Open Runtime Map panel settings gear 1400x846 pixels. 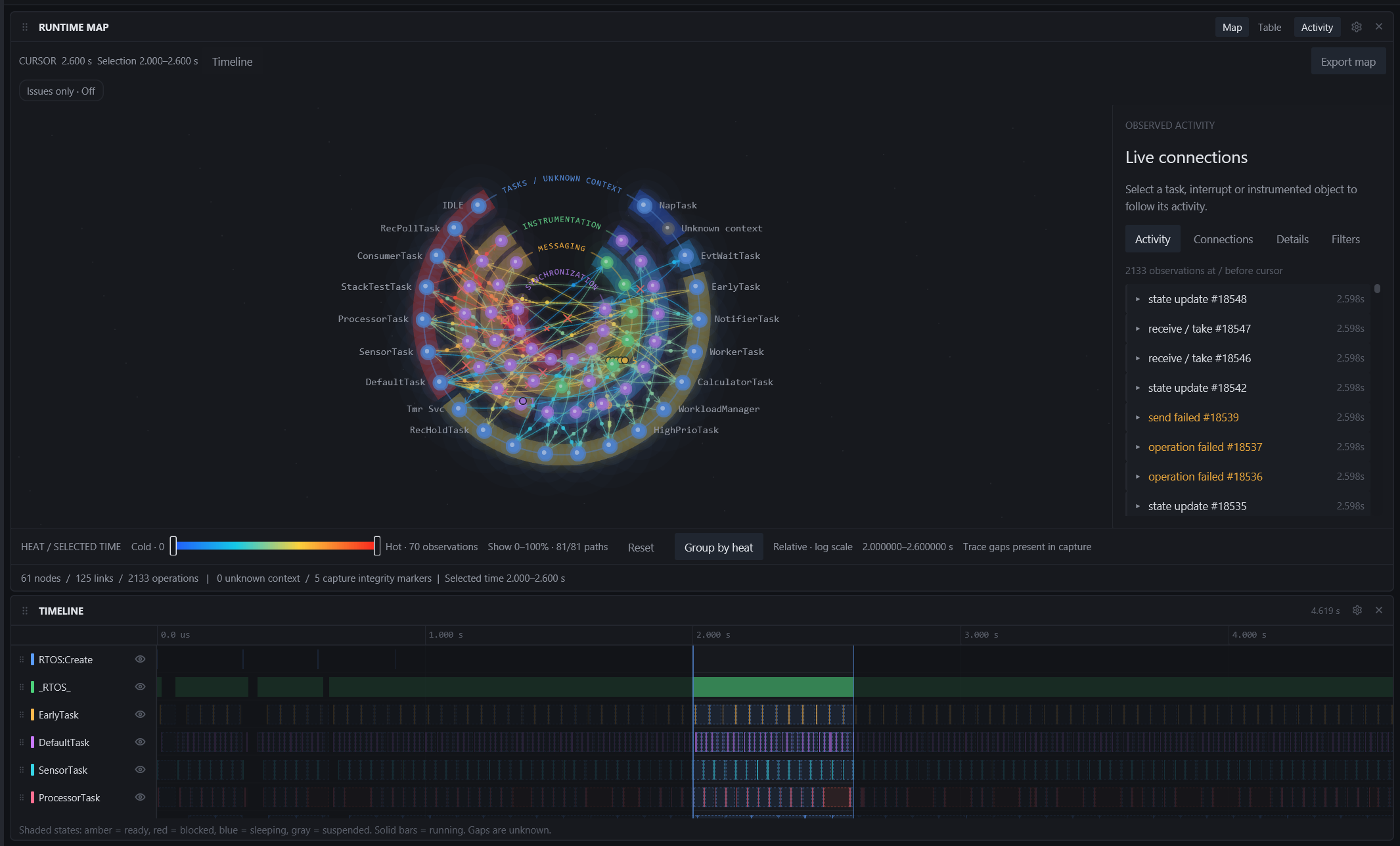1357,27
